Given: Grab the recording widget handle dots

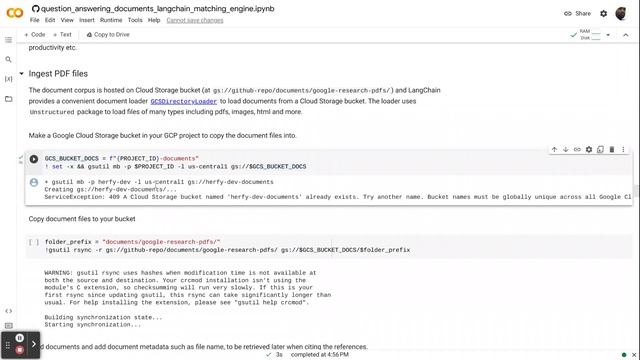Looking at the screenshot, I should pyautogui.click(x=7, y=345).
